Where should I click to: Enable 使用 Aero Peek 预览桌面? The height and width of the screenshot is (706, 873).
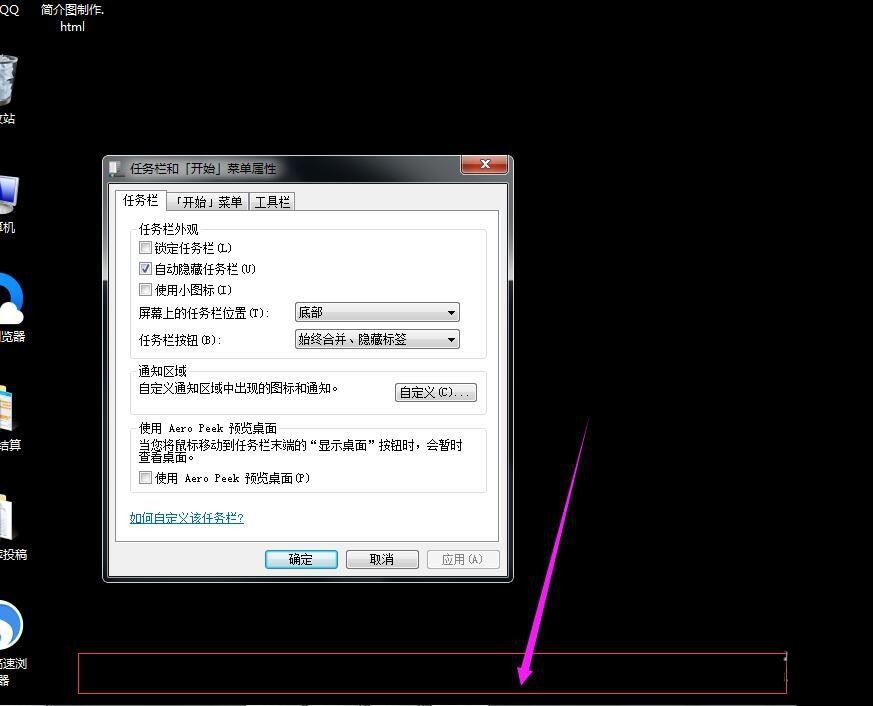(x=145, y=478)
